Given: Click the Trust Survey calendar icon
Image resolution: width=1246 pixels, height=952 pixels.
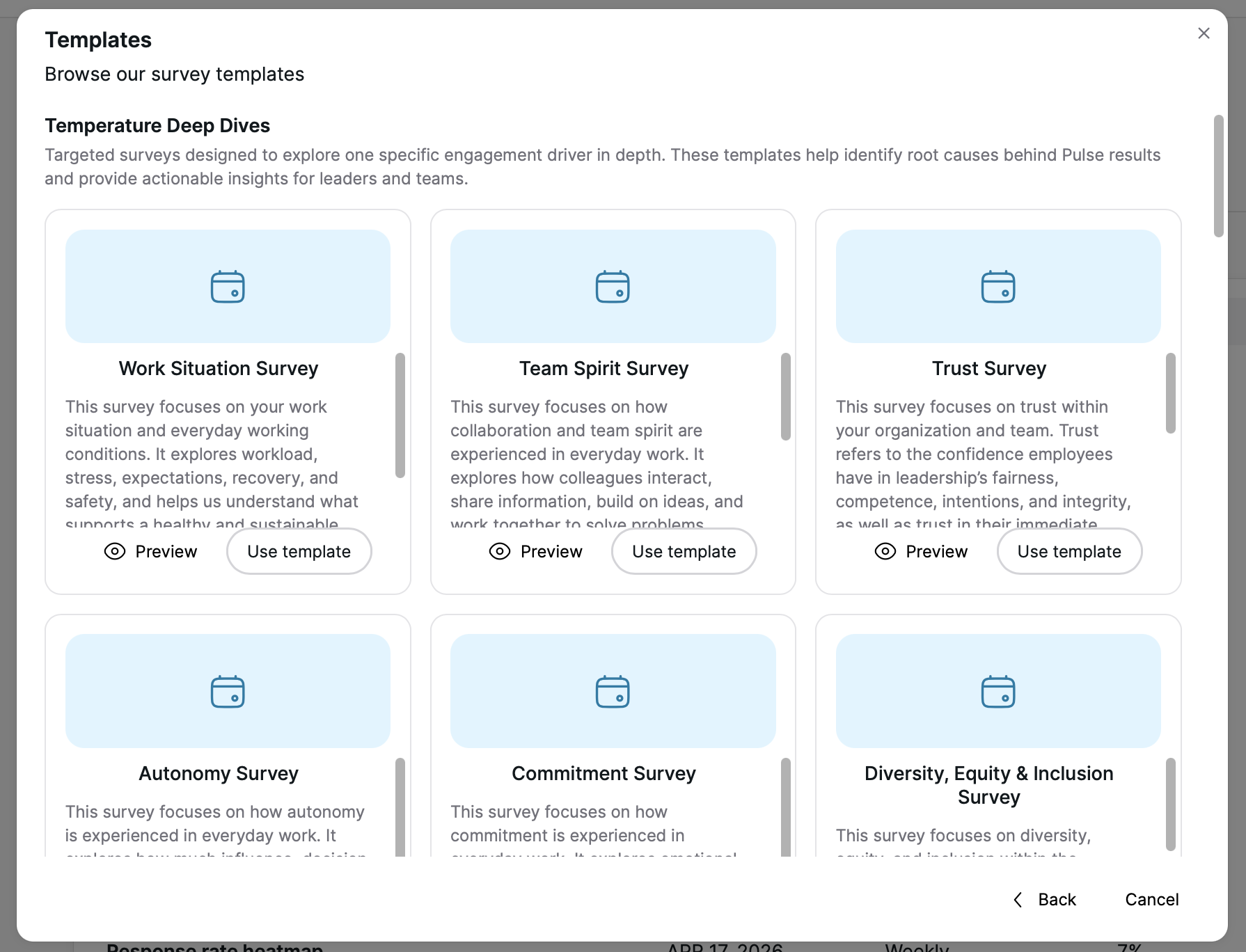Looking at the screenshot, I should pyautogui.click(x=998, y=287).
